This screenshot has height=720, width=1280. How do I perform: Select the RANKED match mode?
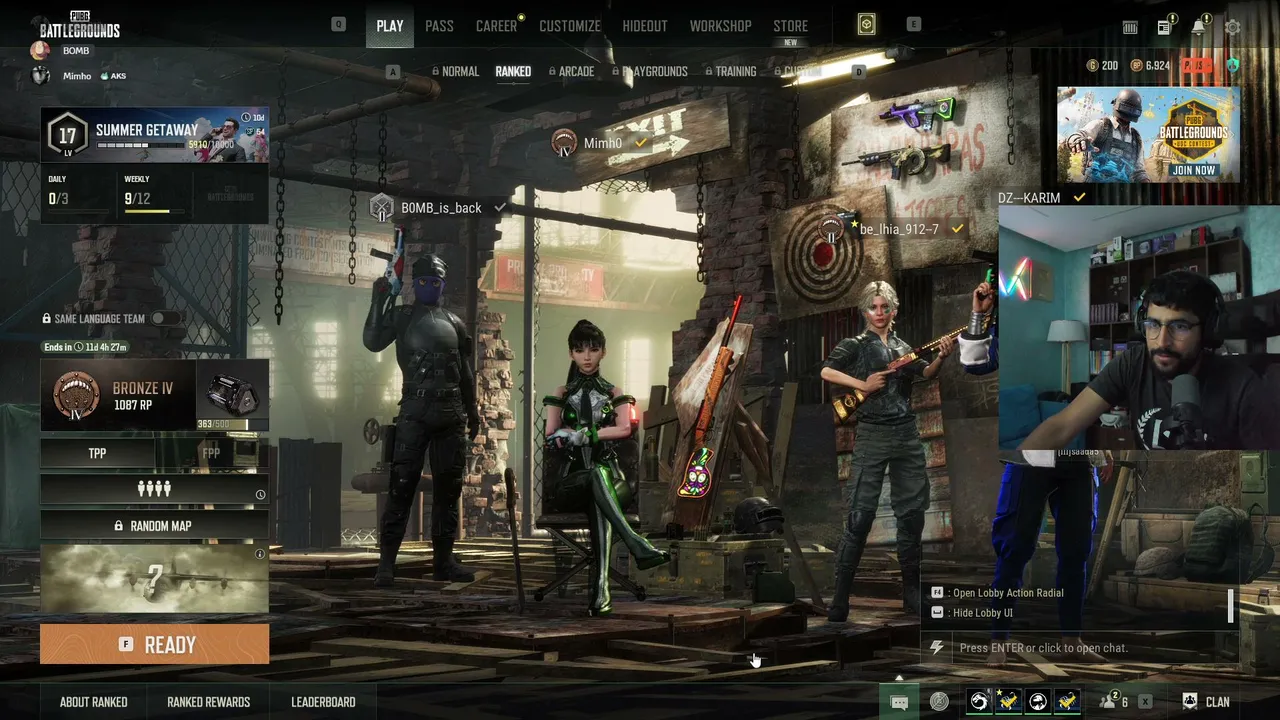point(513,72)
